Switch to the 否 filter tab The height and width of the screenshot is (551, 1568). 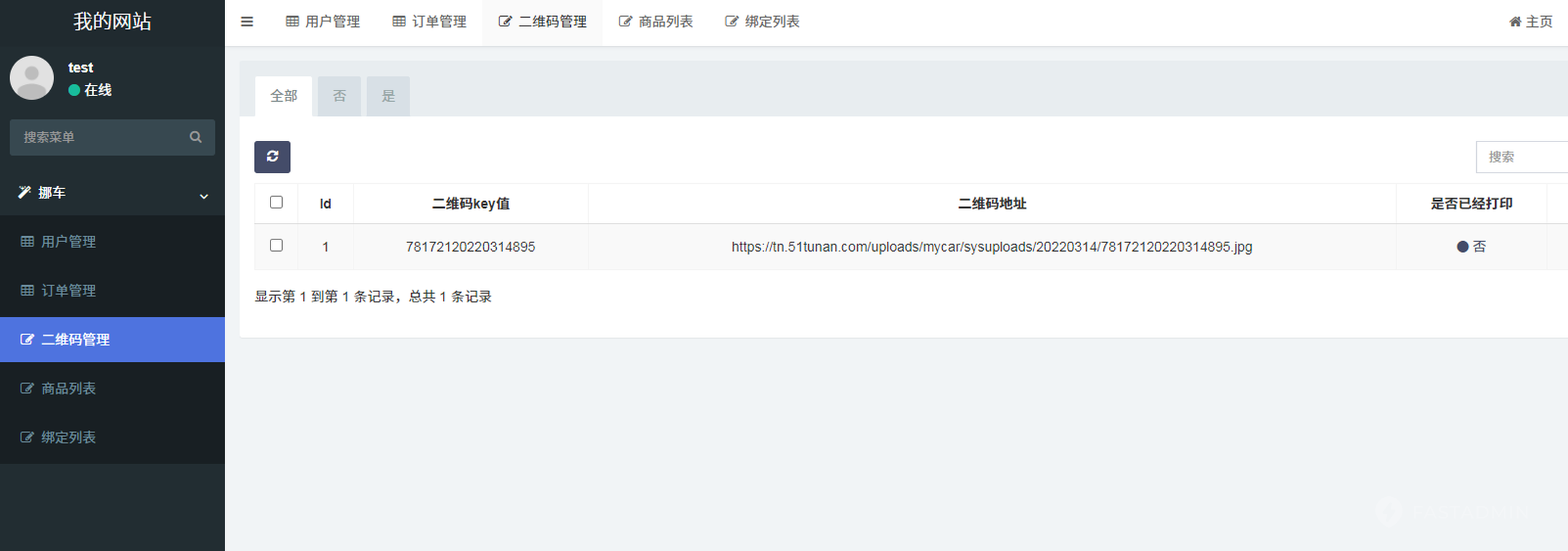point(339,96)
